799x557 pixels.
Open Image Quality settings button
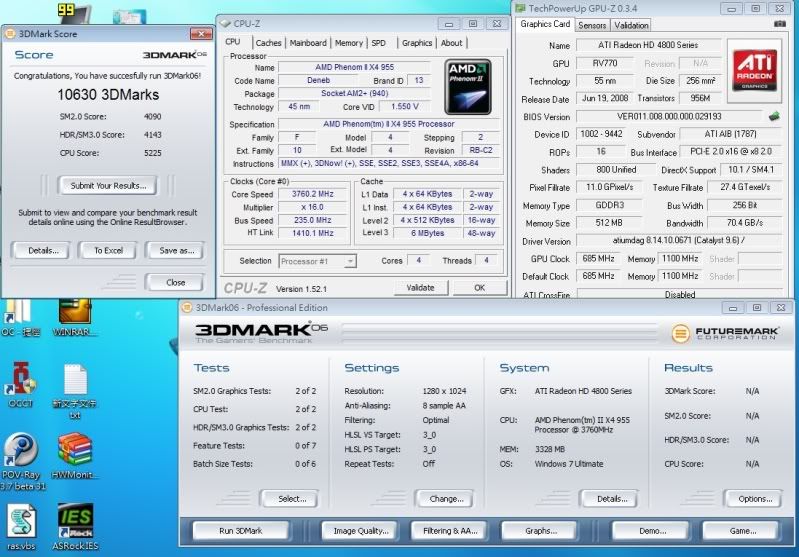click(361, 531)
